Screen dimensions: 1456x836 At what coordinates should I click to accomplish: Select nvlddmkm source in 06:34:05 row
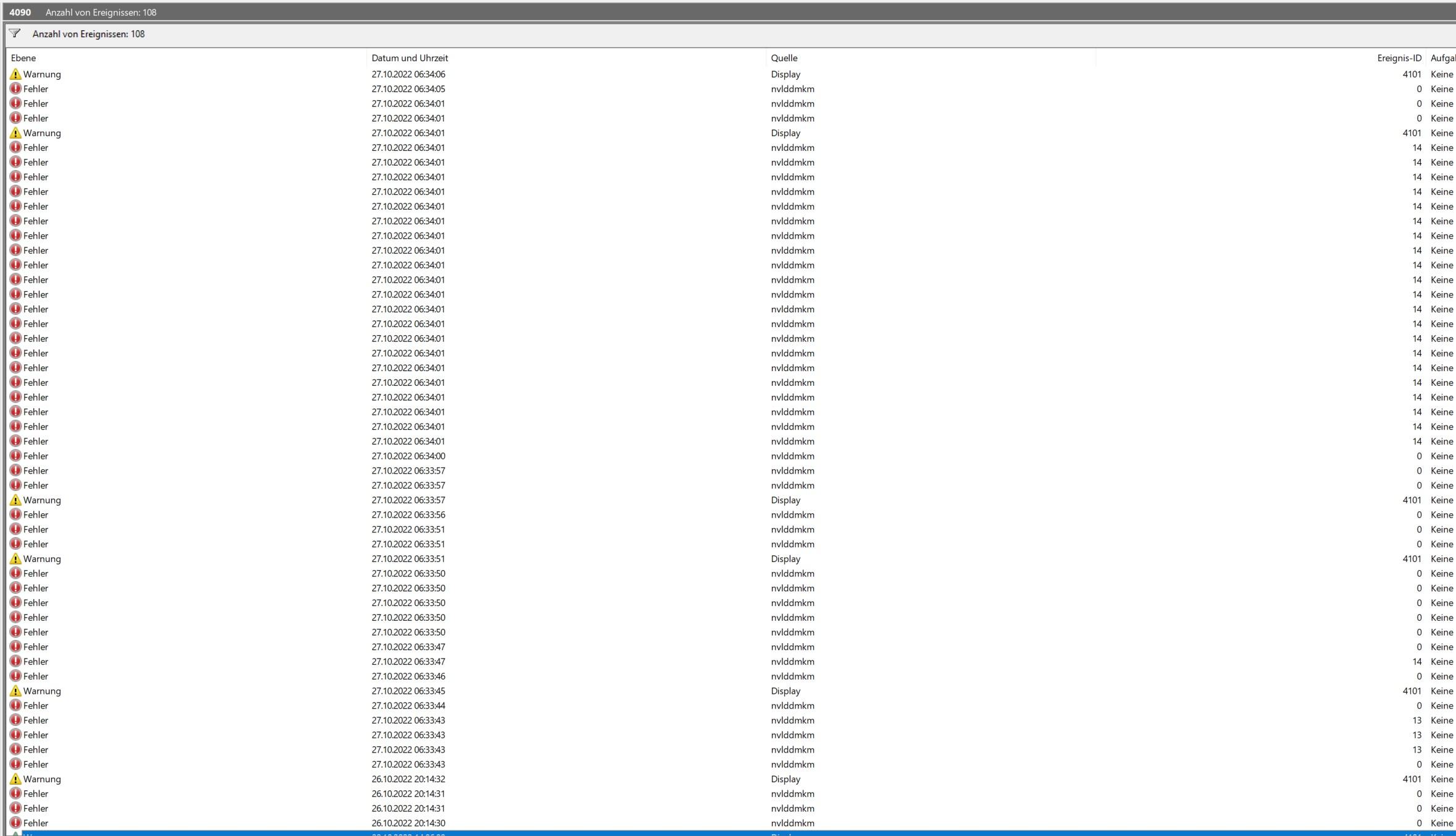coord(792,89)
